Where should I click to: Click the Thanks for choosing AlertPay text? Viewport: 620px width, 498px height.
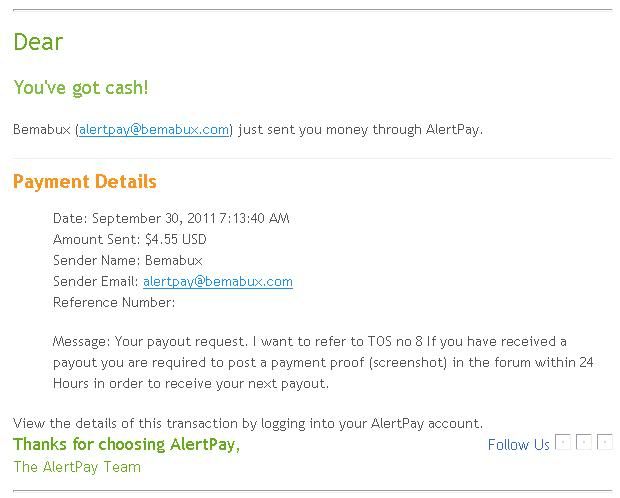tap(127, 445)
